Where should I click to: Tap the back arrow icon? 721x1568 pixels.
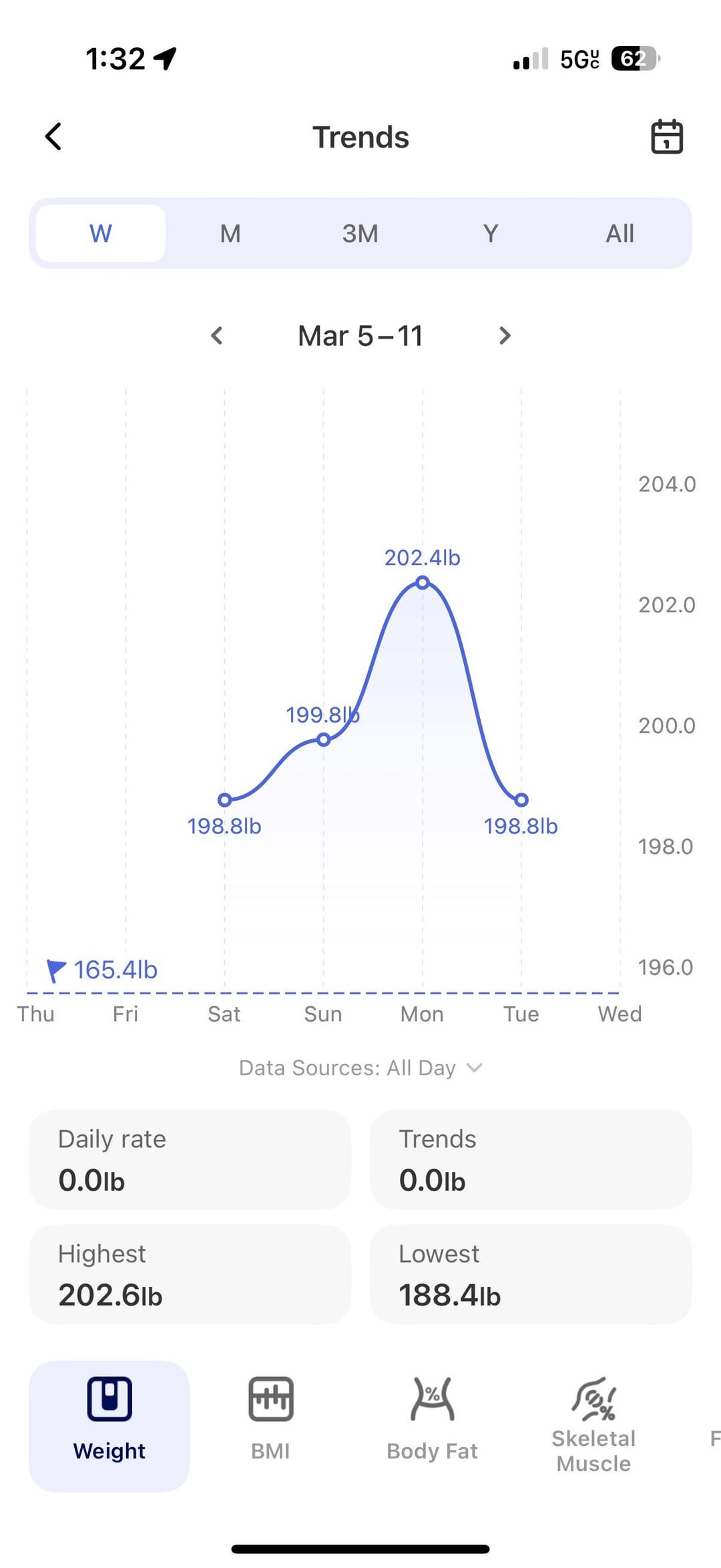pos(53,137)
